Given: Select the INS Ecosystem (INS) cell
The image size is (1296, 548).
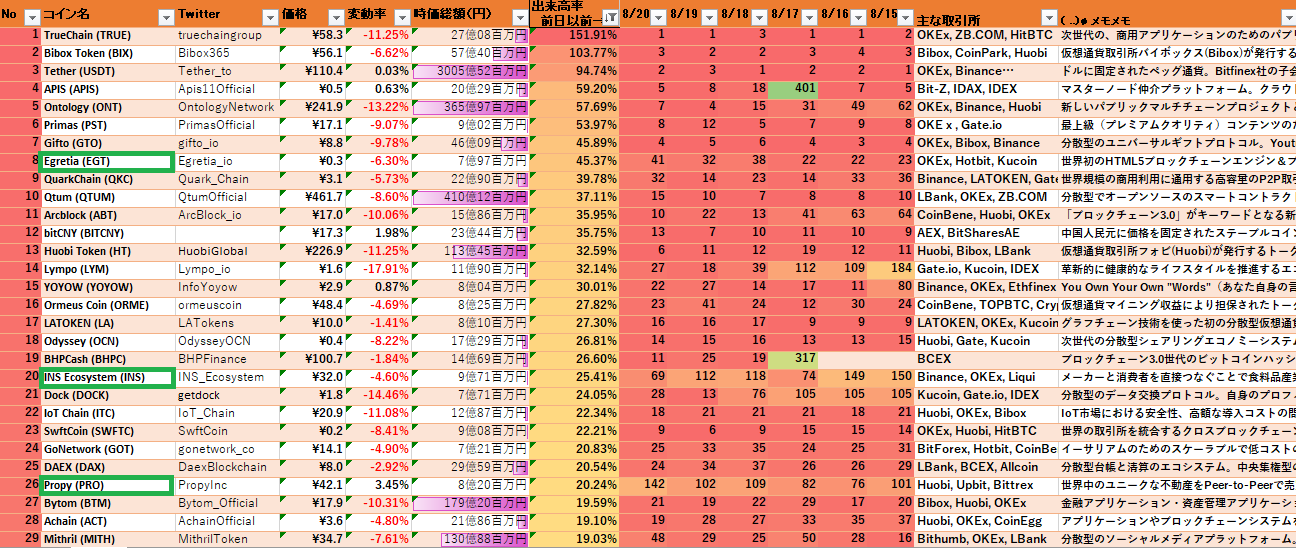Looking at the screenshot, I should coord(106,377).
